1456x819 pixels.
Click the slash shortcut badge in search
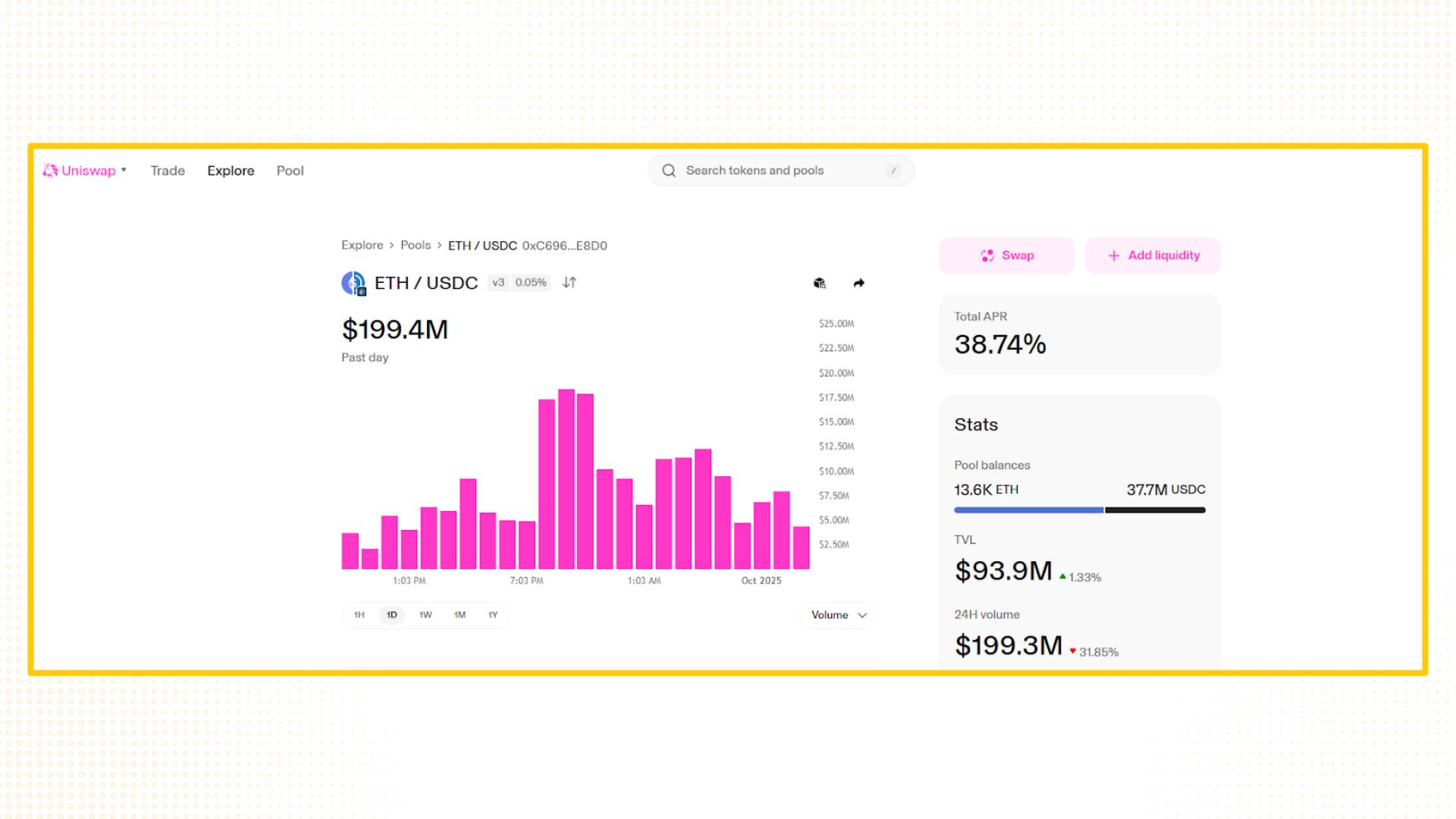(x=893, y=171)
